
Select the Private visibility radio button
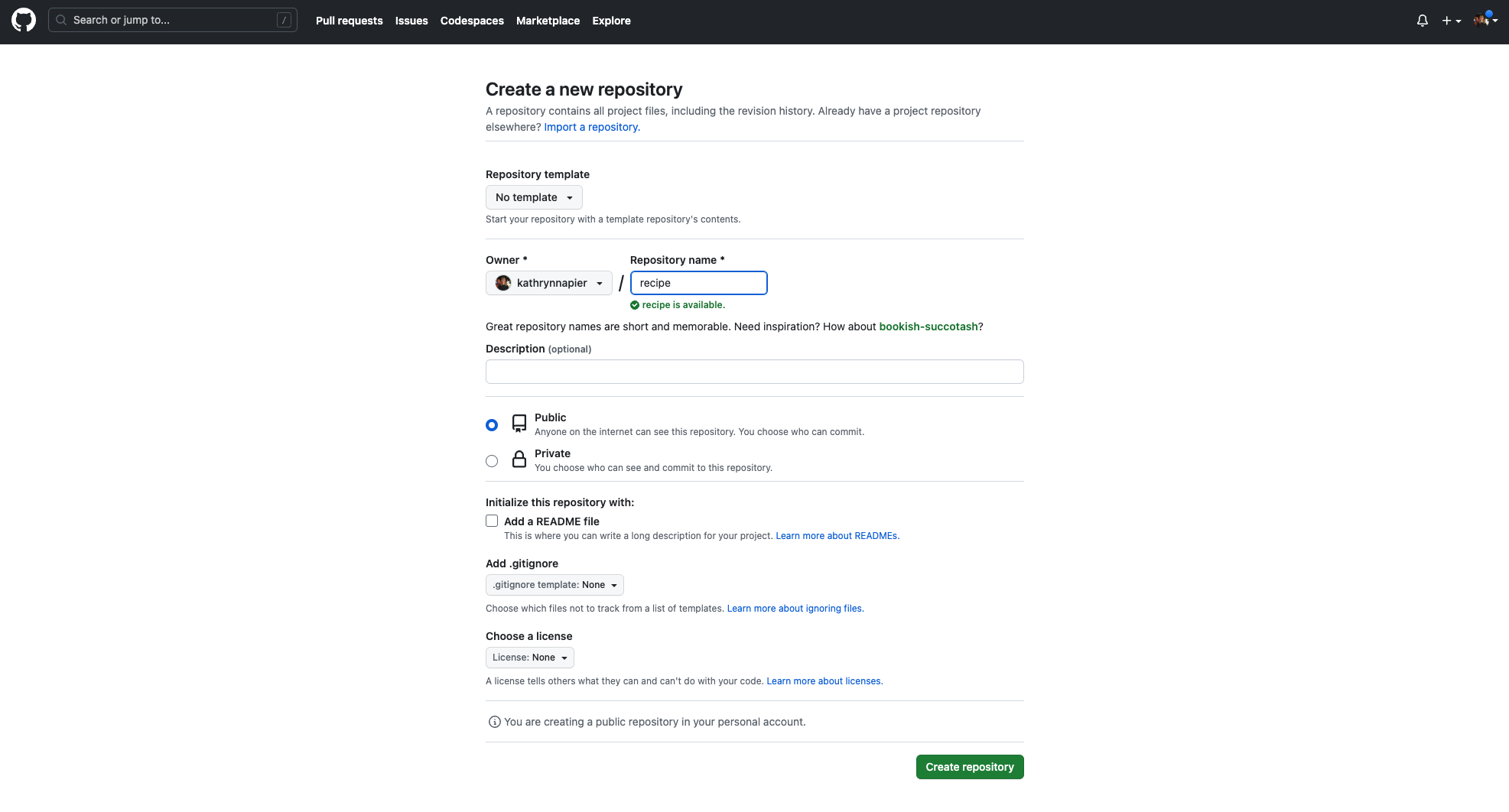point(492,461)
